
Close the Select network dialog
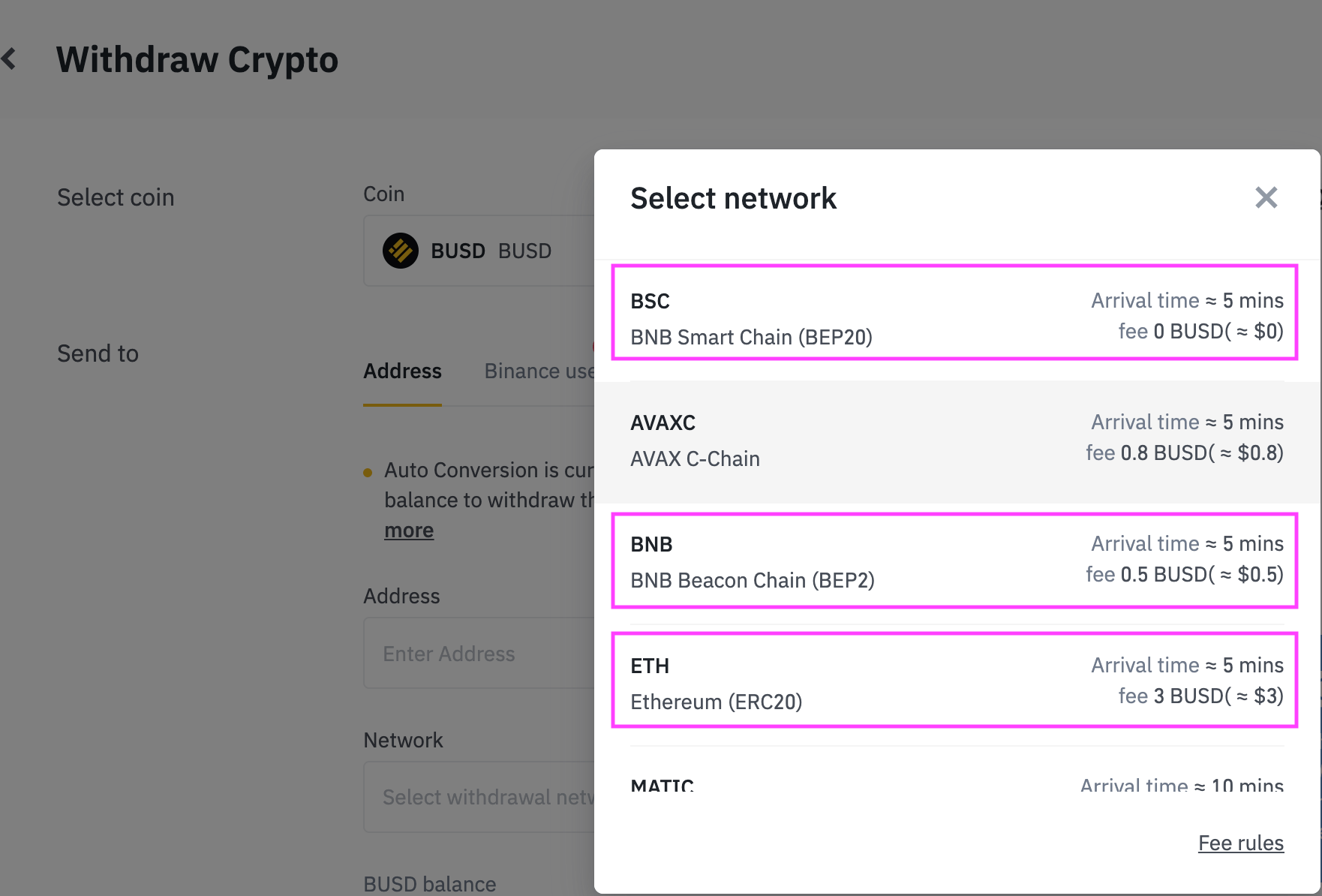pyautogui.click(x=1266, y=198)
